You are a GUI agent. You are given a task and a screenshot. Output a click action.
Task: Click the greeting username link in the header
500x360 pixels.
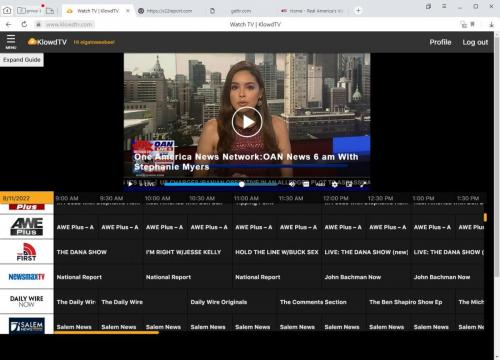94,42
